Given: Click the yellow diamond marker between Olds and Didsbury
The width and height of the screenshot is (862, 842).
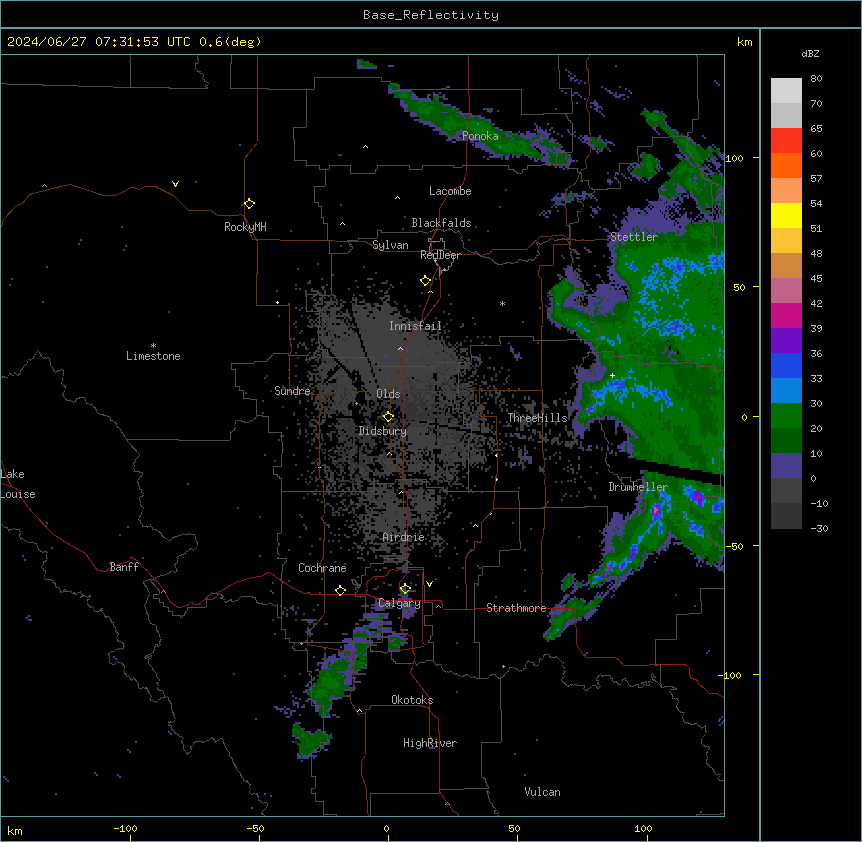Looking at the screenshot, I should pyautogui.click(x=388, y=416).
